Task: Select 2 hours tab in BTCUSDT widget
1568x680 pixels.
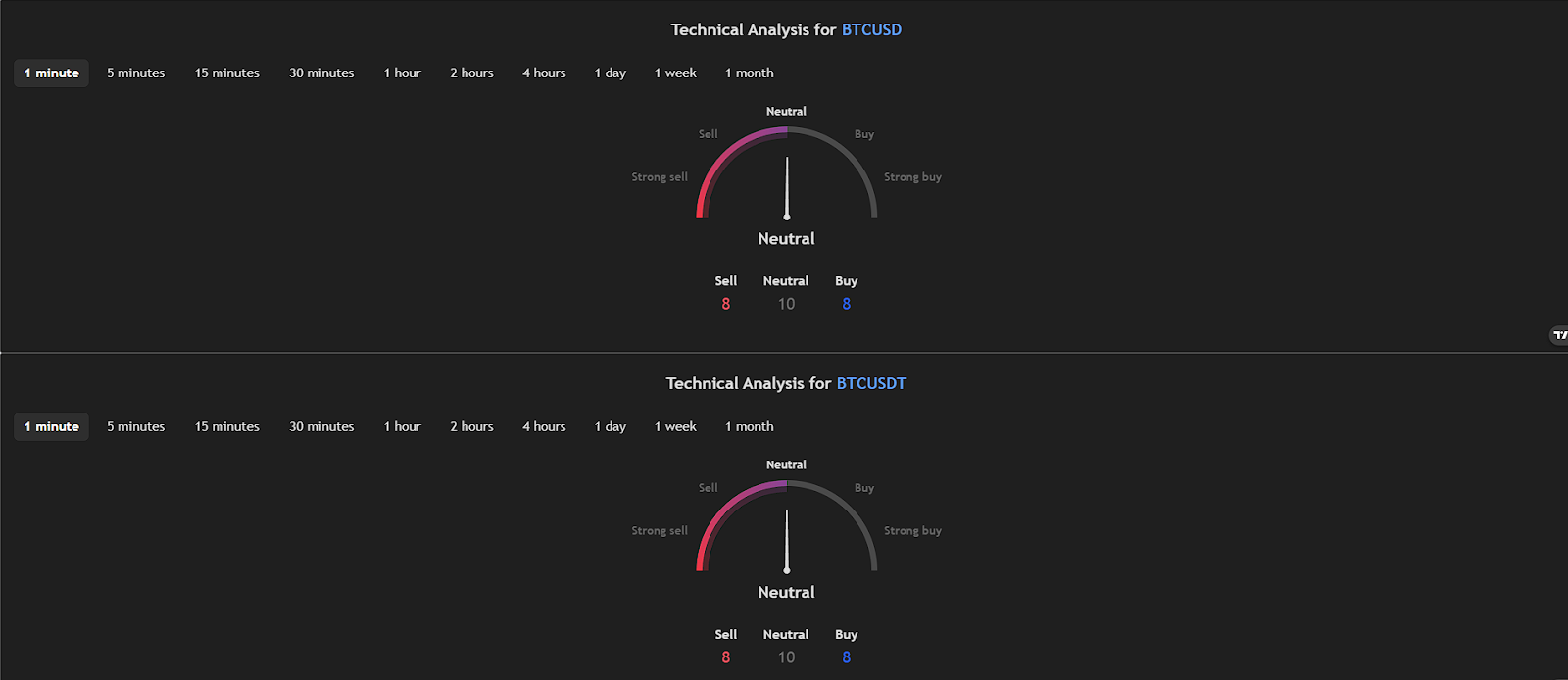Action: tap(471, 427)
